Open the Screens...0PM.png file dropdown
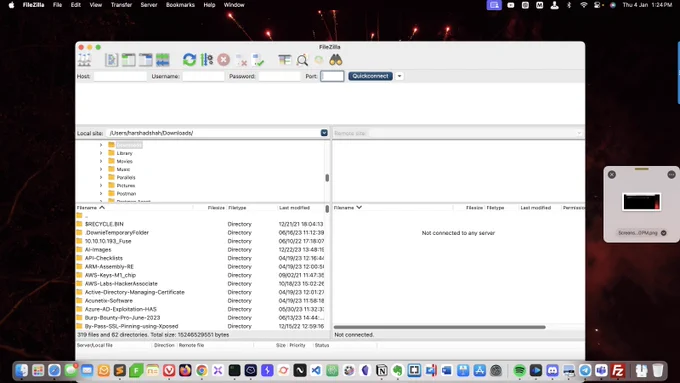 664,233
